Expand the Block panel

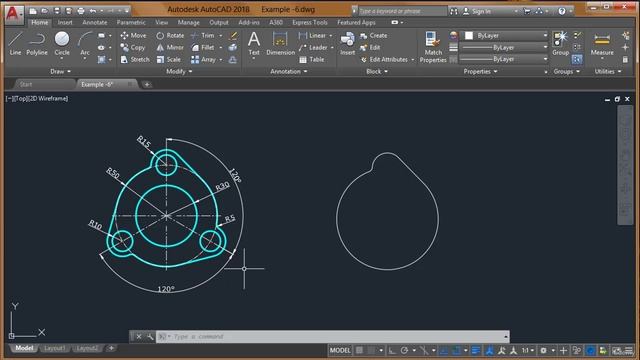click(x=377, y=71)
